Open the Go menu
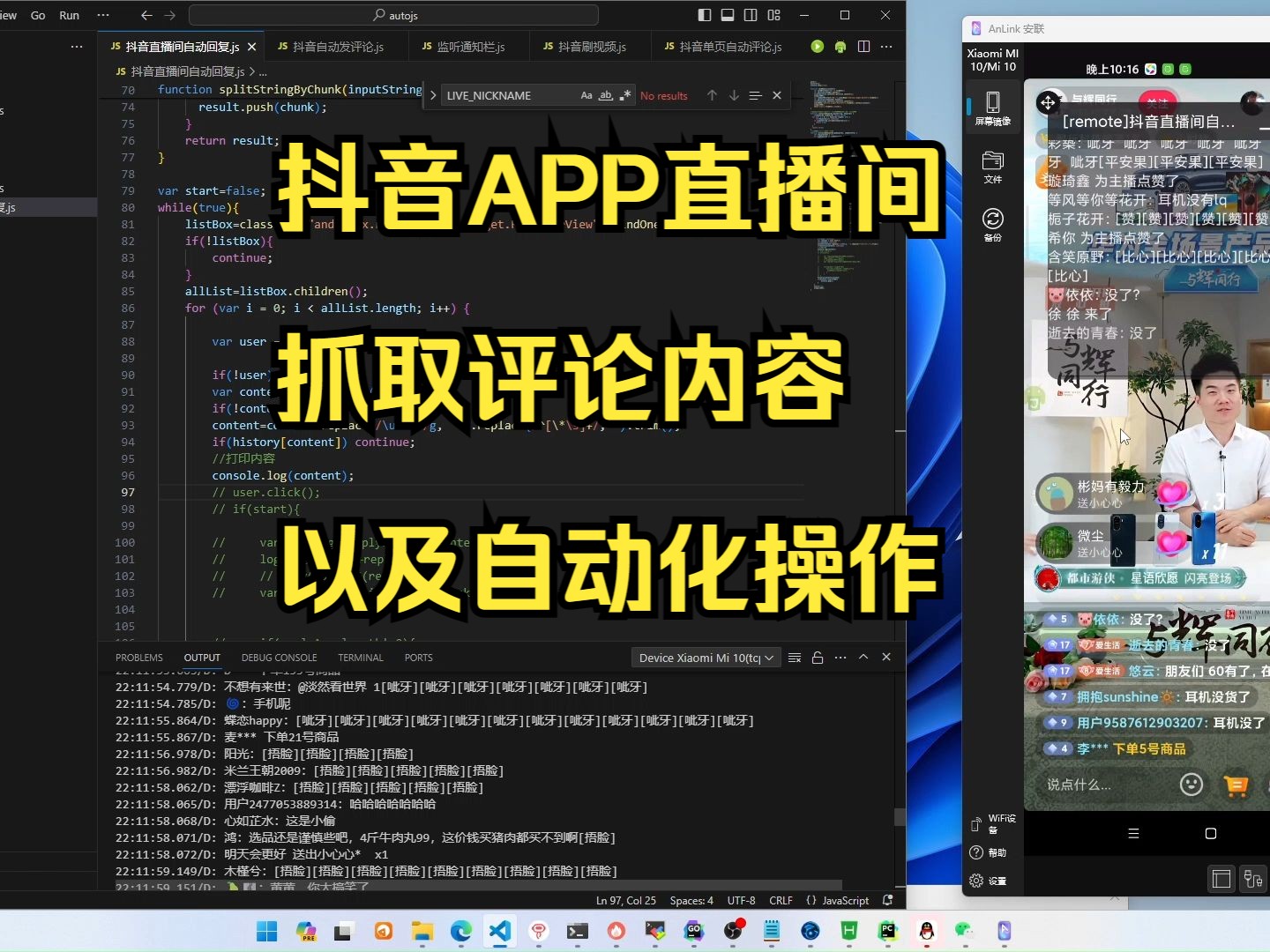Screen dimensions: 1270x952 click(38, 15)
